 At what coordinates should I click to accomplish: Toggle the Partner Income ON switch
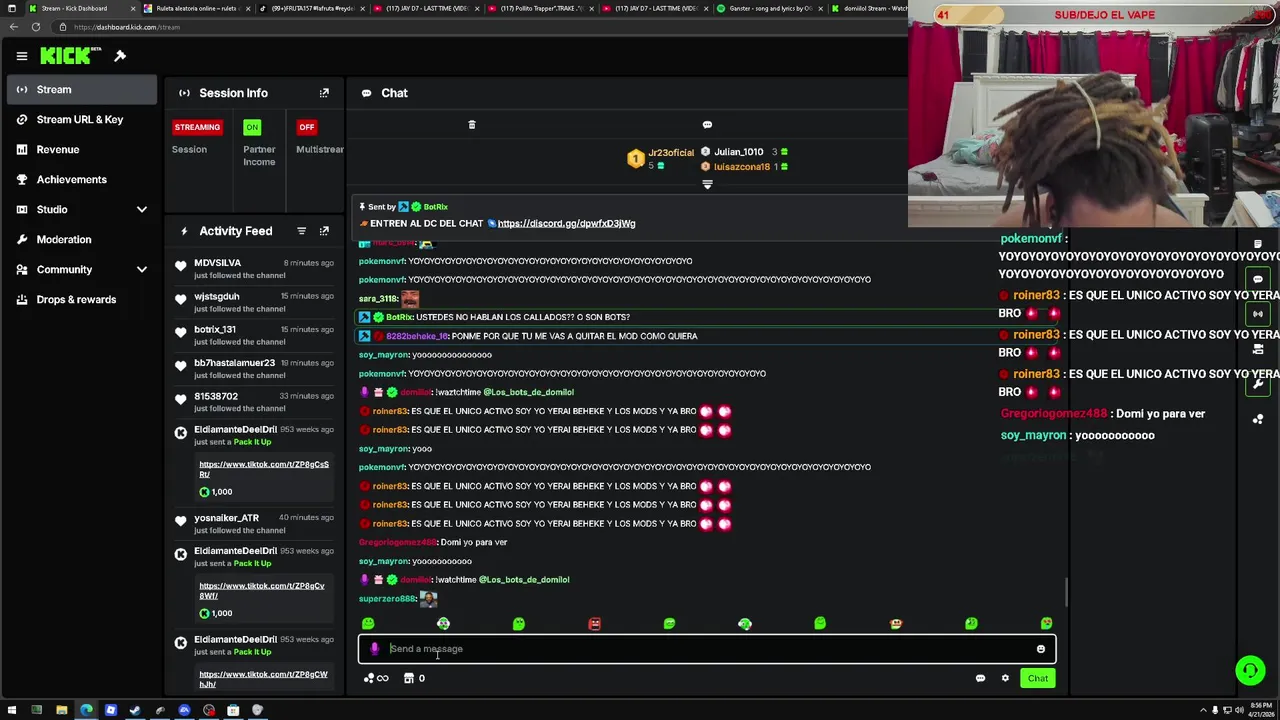252,127
